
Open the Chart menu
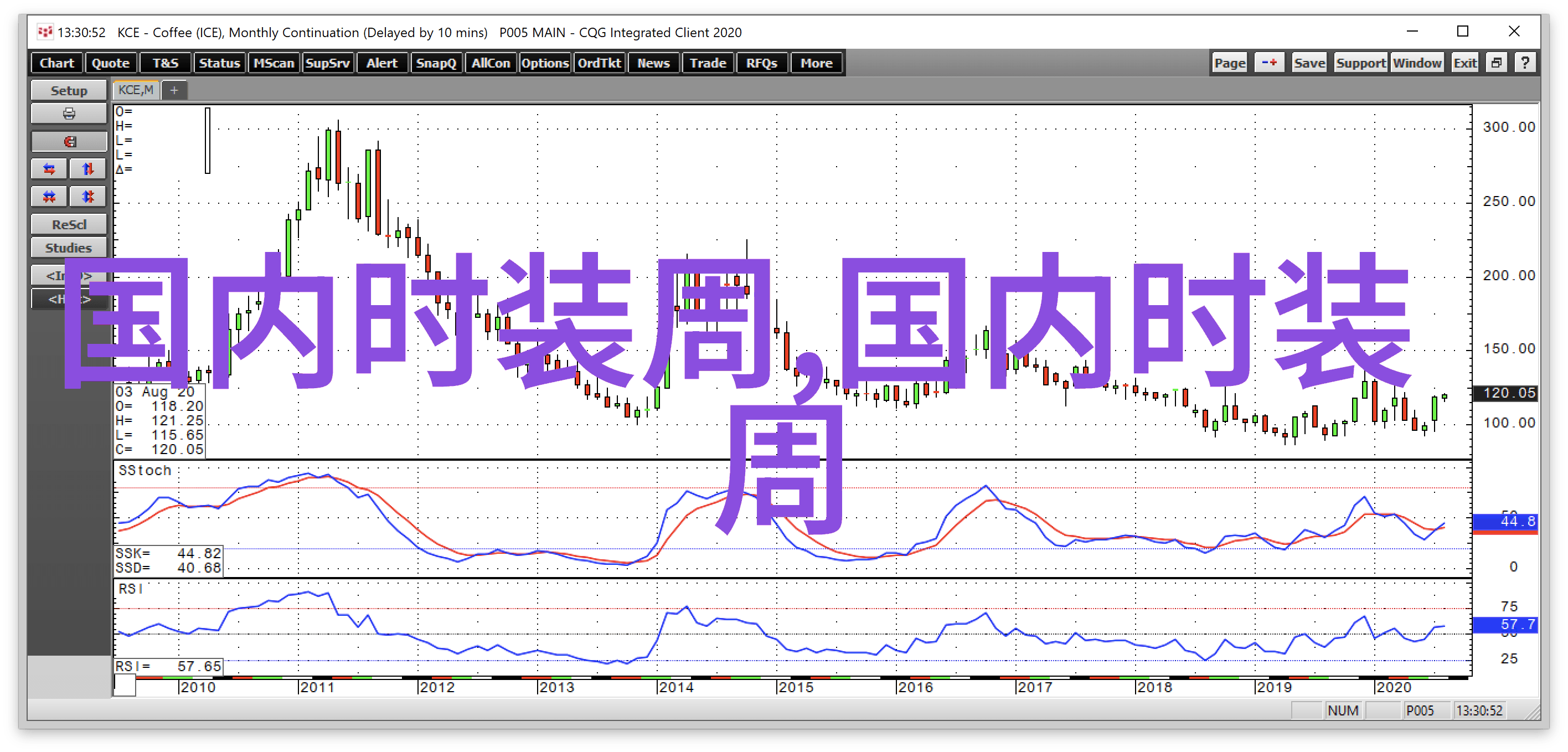56,63
